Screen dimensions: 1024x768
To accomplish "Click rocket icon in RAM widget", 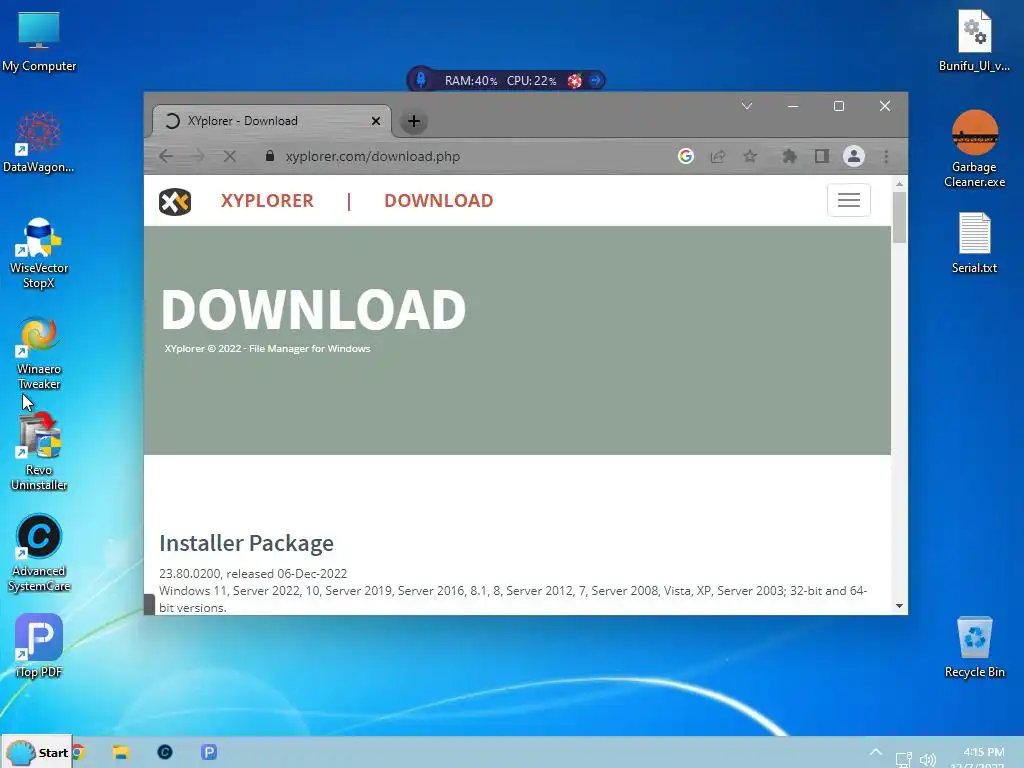I will coord(421,80).
